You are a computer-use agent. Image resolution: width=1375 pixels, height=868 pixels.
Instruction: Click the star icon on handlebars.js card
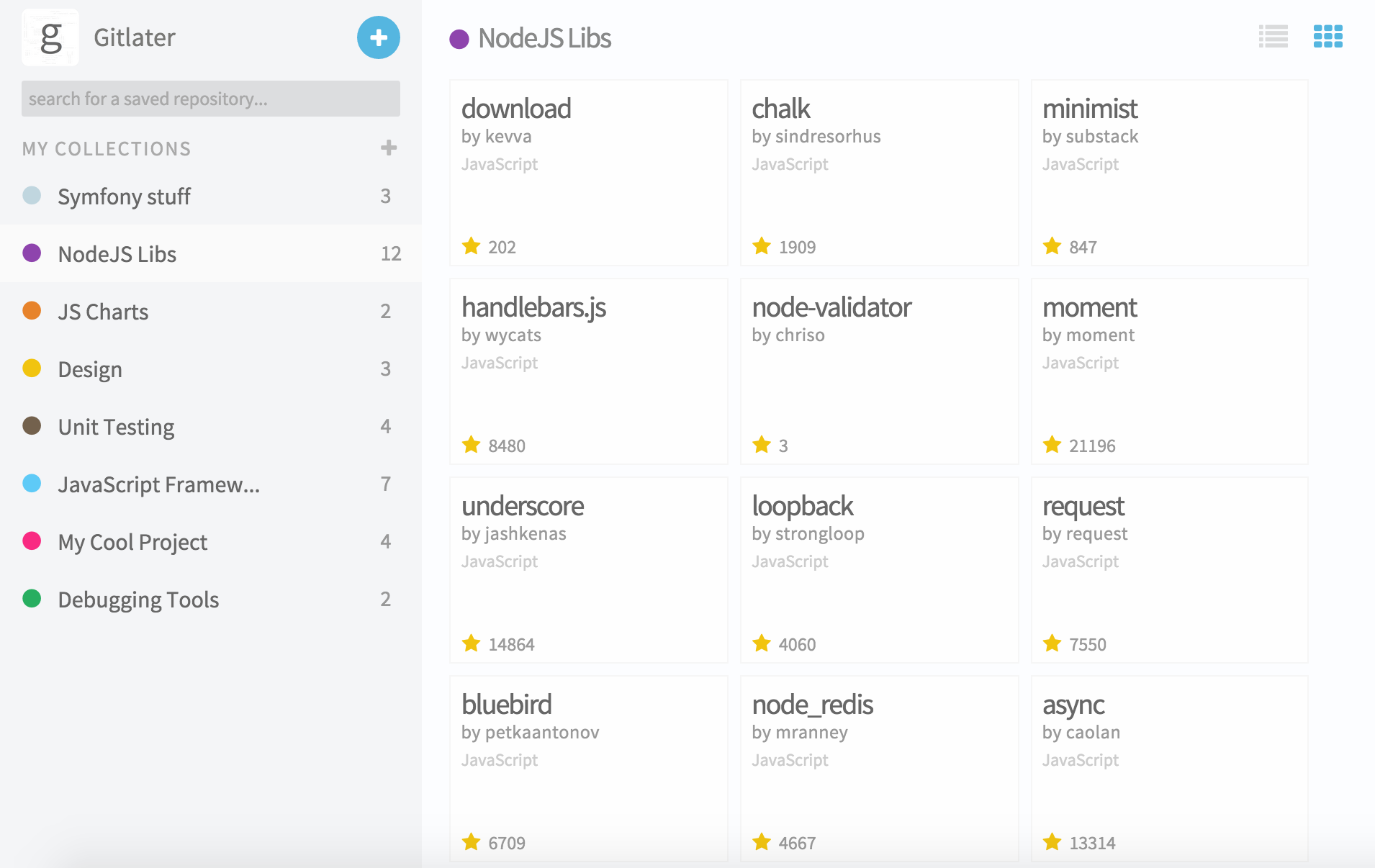pyautogui.click(x=472, y=445)
